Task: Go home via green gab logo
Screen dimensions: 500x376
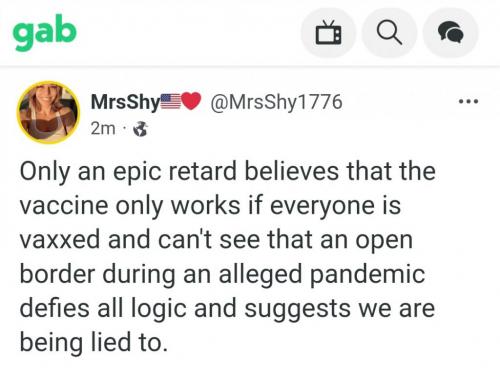Action: pyautogui.click(x=45, y=33)
